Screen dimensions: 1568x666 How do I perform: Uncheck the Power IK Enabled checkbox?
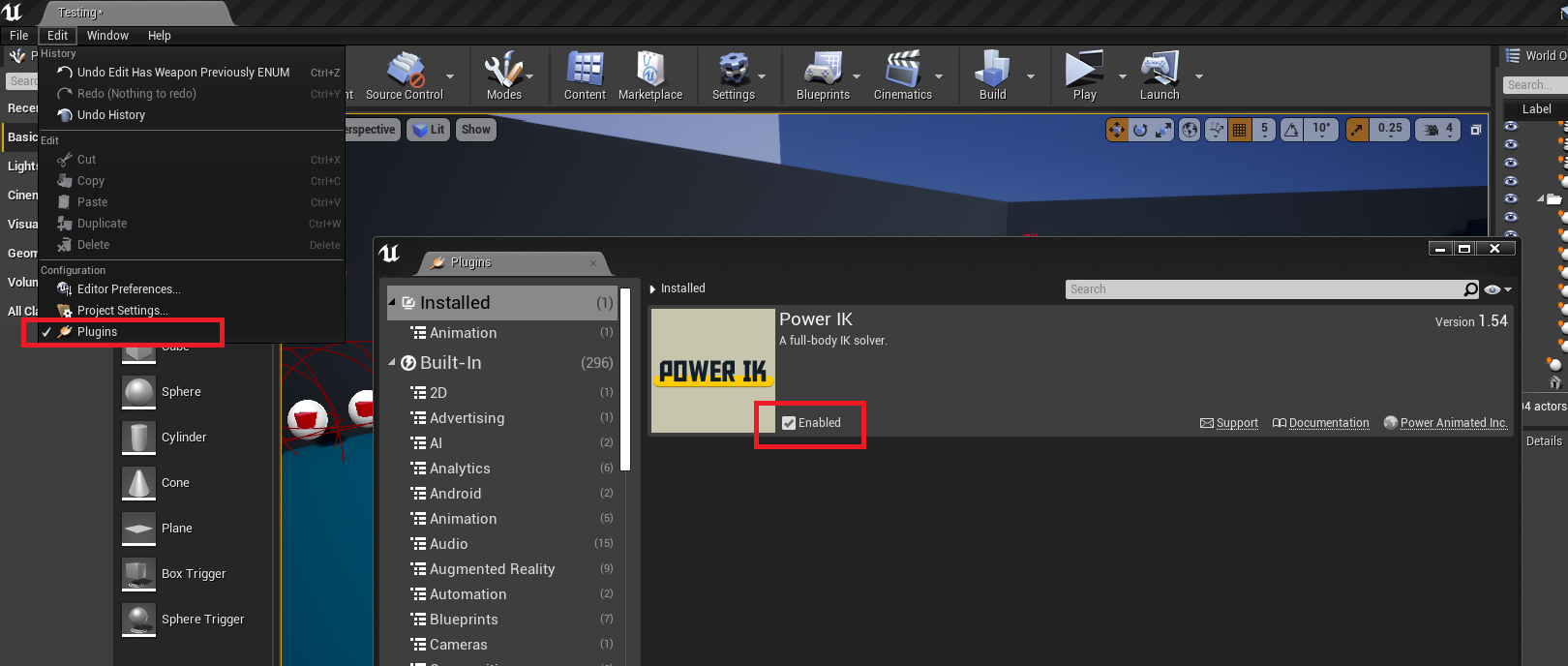(x=789, y=423)
